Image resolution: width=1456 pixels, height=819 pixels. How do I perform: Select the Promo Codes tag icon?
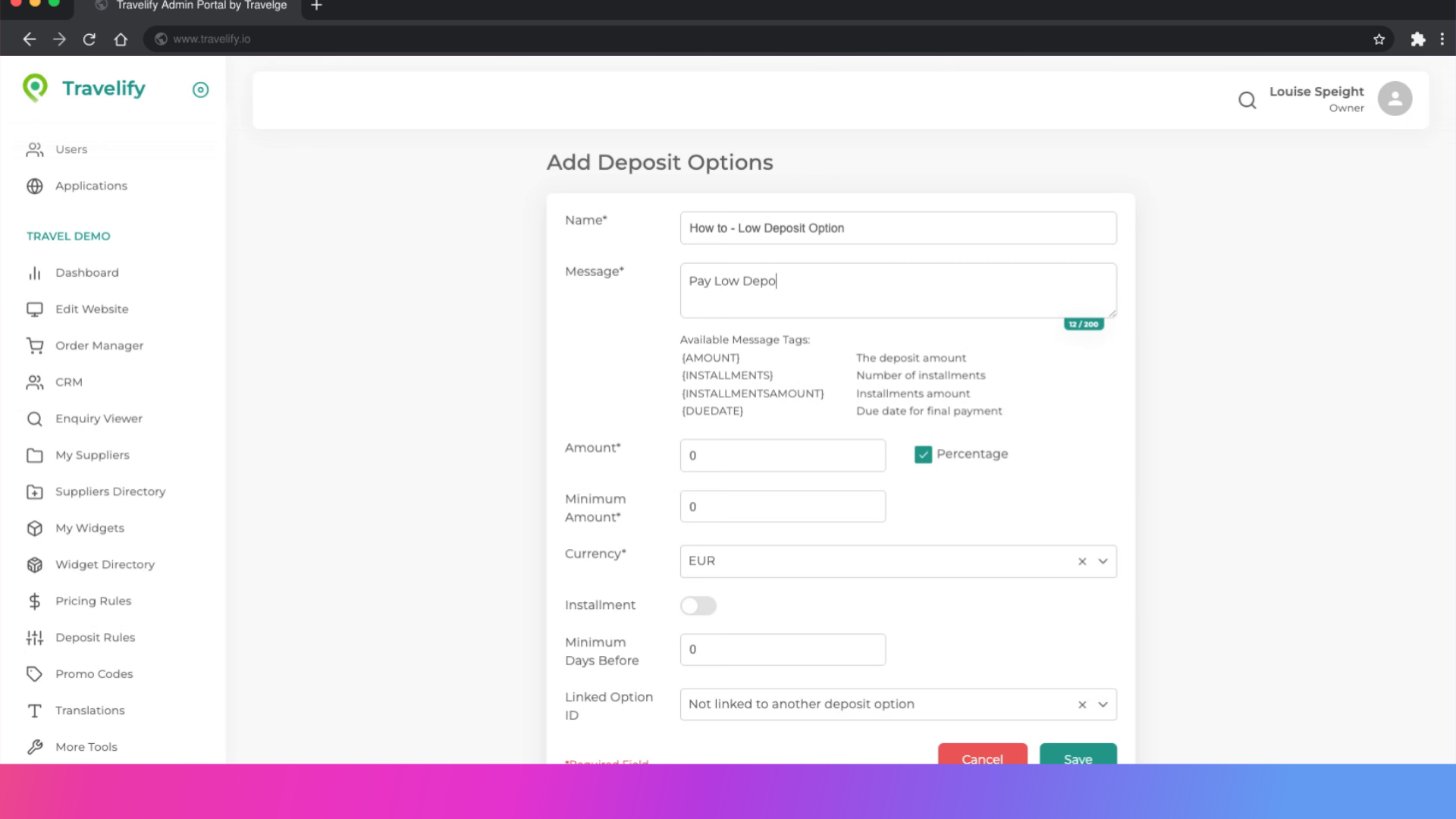(x=35, y=673)
